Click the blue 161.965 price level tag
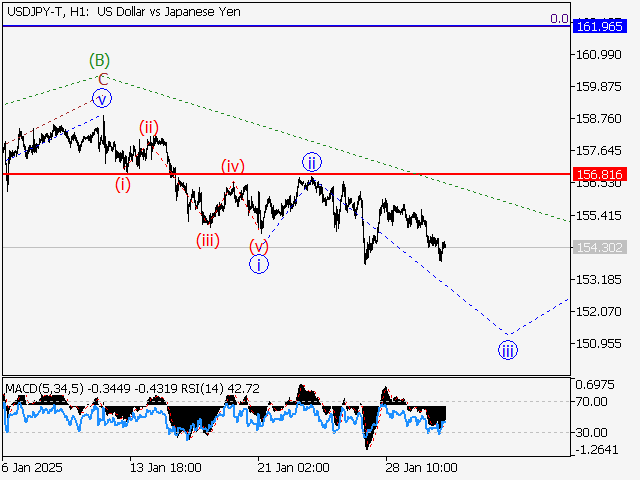640x480 pixels. point(597,25)
